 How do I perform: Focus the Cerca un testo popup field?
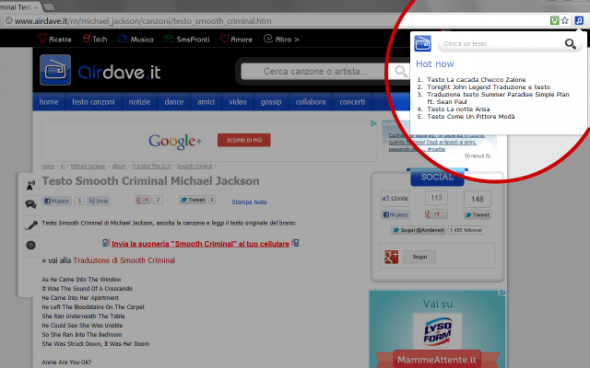tap(500, 44)
